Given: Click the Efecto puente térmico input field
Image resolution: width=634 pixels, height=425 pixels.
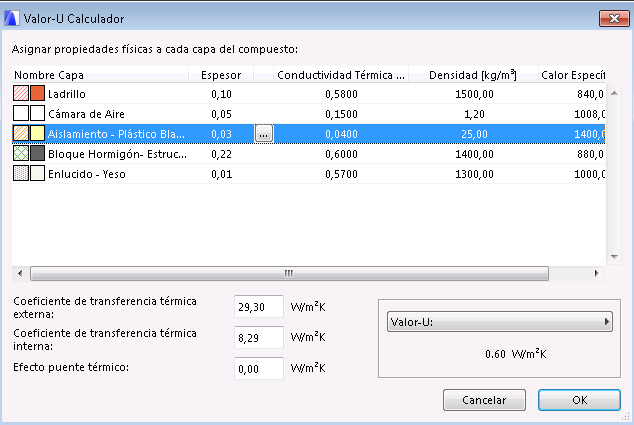Looking at the screenshot, I should coord(259,368).
